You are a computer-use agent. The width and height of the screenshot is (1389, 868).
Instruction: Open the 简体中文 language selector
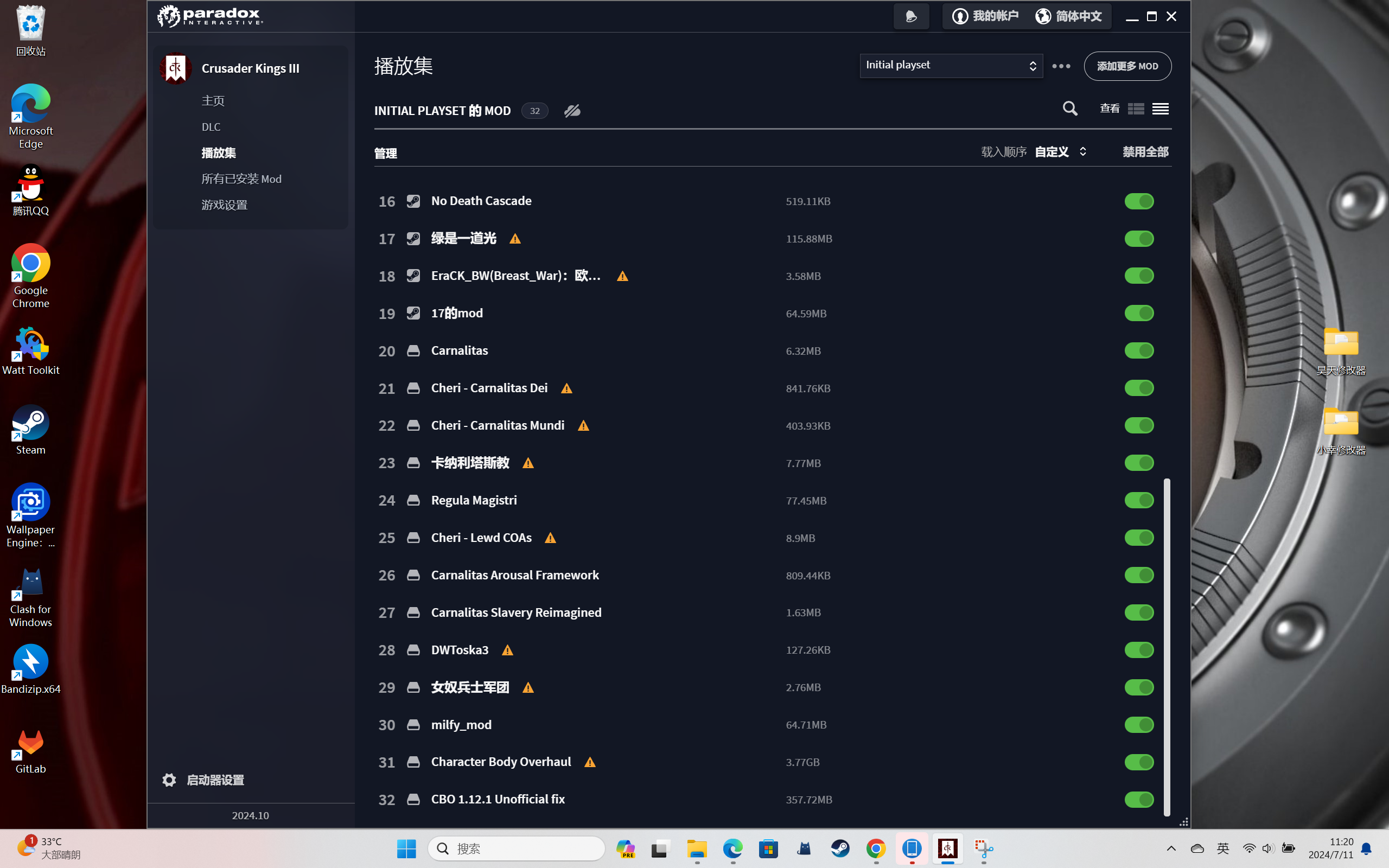pyautogui.click(x=1069, y=16)
